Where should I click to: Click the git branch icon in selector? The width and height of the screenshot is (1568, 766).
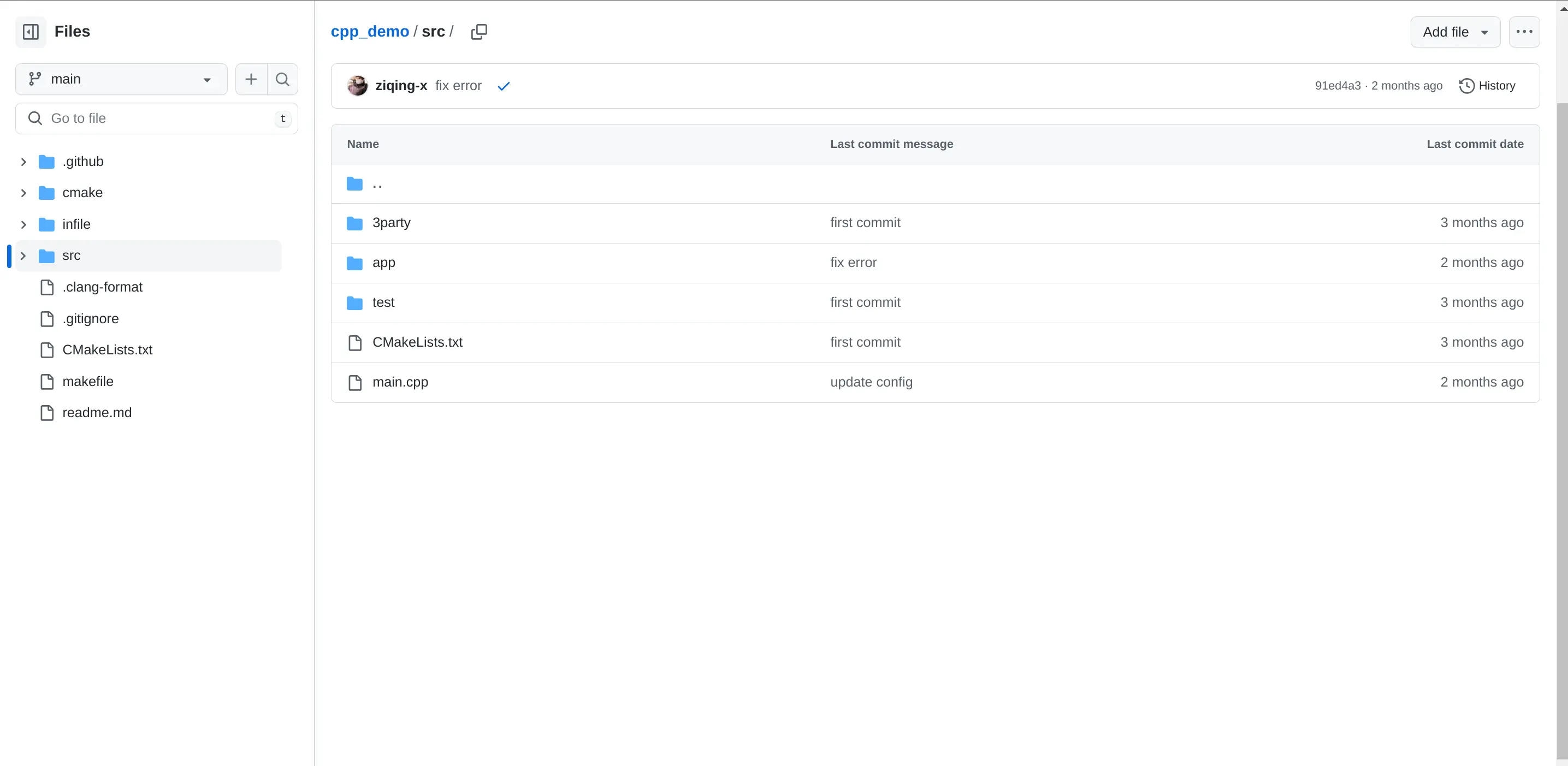pyautogui.click(x=35, y=79)
